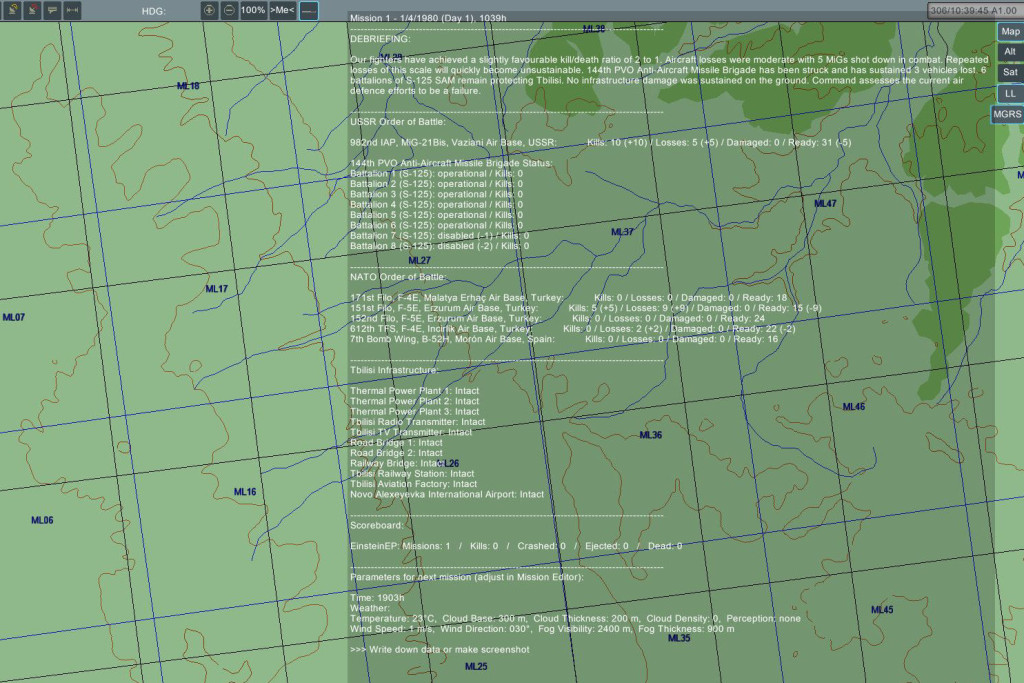
Task: Click the '7th Bomb Wing, B-52H, Morón' row
Action: [564, 339]
